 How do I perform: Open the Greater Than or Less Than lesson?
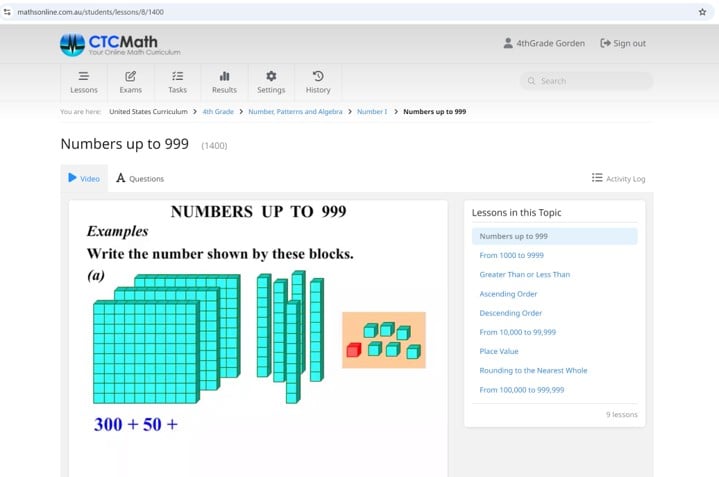coord(524,275)
